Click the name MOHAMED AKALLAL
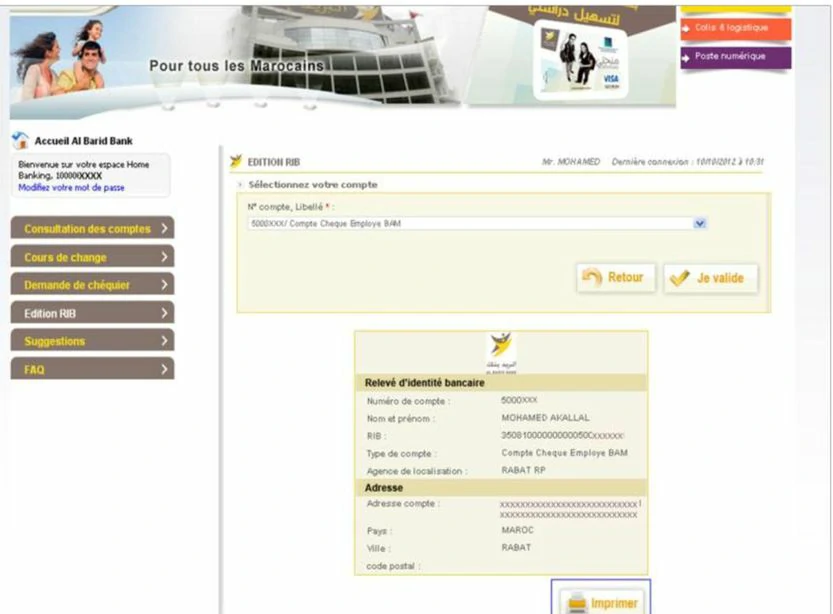Screen dimensions: 833x614 (546, 418)
